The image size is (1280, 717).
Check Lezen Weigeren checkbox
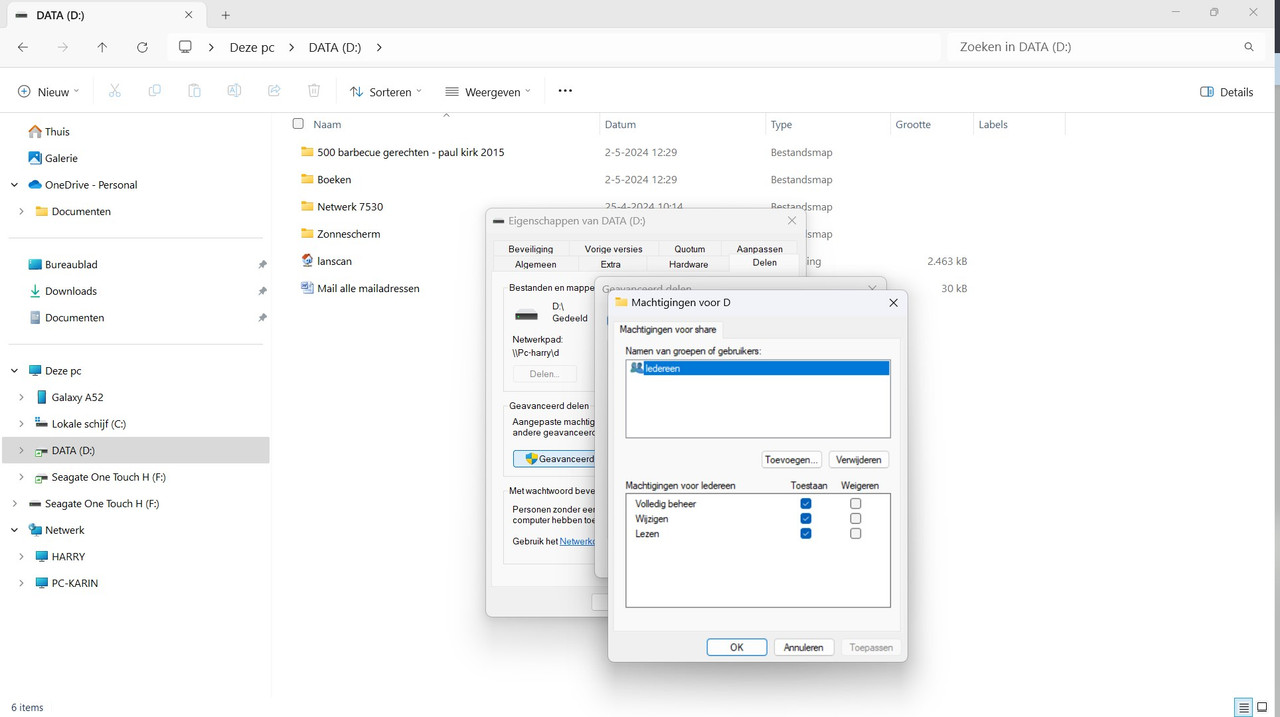coord(855,534)
